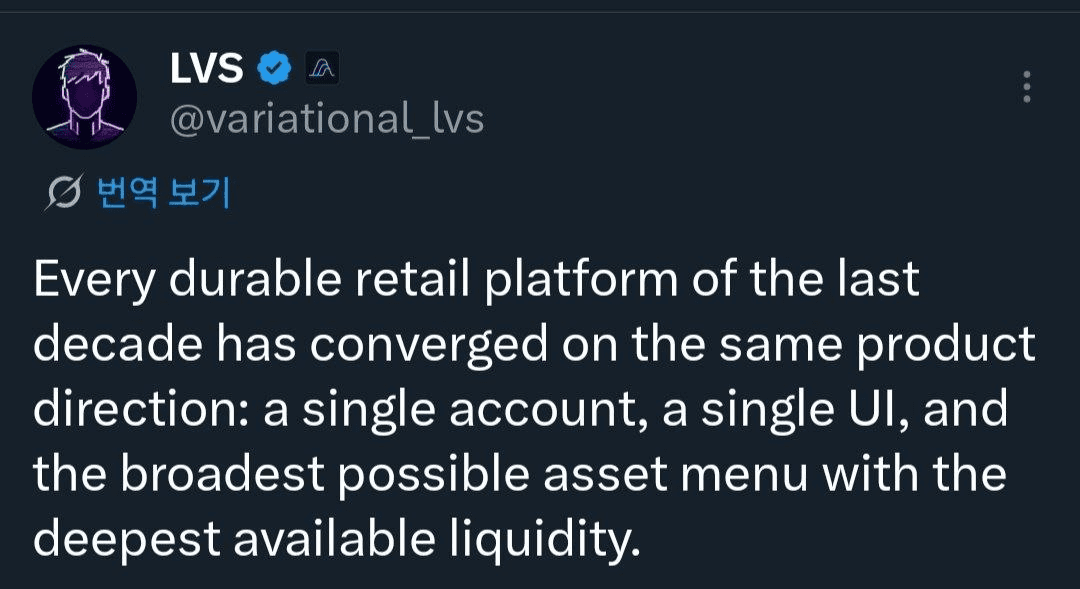Click the text "UI," in the tweet

tap(889, 410)
